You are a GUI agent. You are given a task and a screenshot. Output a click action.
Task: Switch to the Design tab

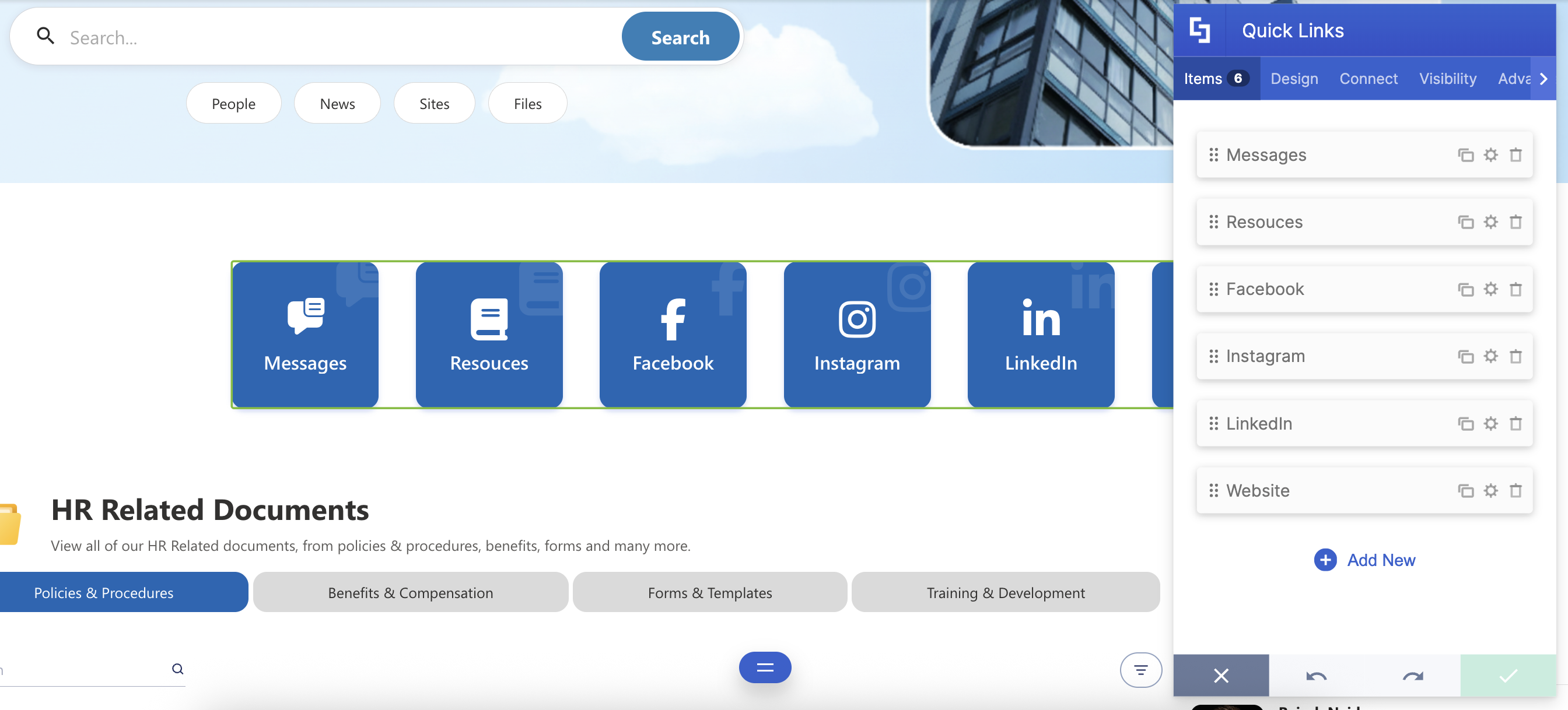click(x=1294, y=79)
